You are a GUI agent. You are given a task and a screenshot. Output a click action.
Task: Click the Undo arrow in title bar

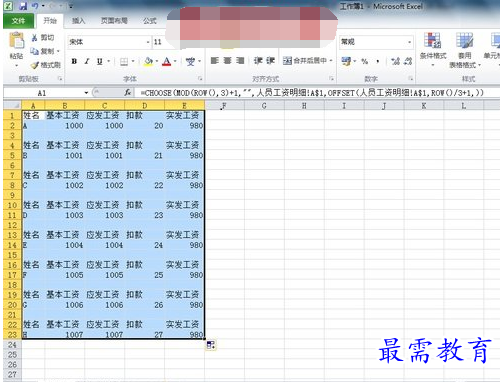tap(35, 6)
